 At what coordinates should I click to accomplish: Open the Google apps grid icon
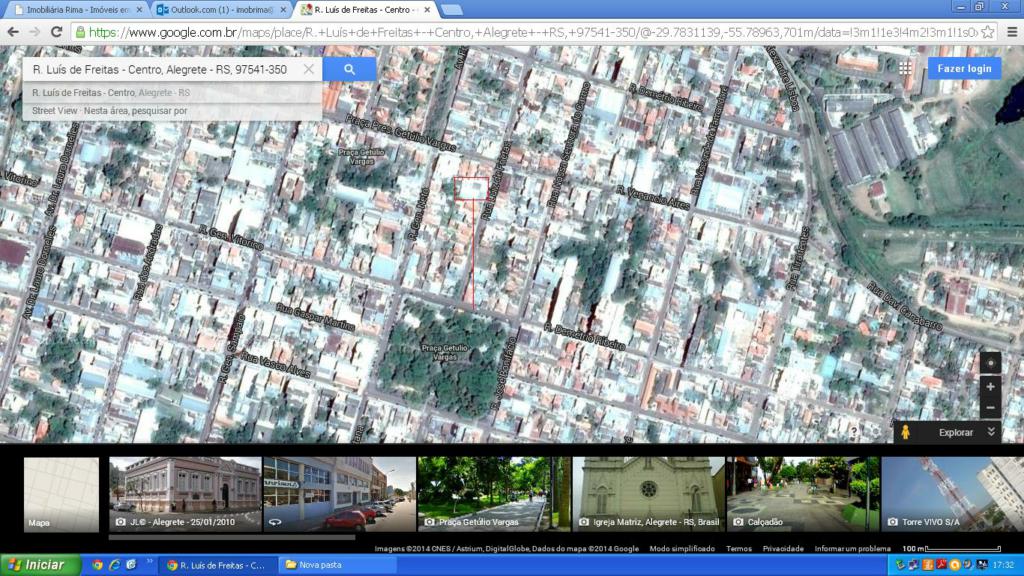(x=905, y=68)
